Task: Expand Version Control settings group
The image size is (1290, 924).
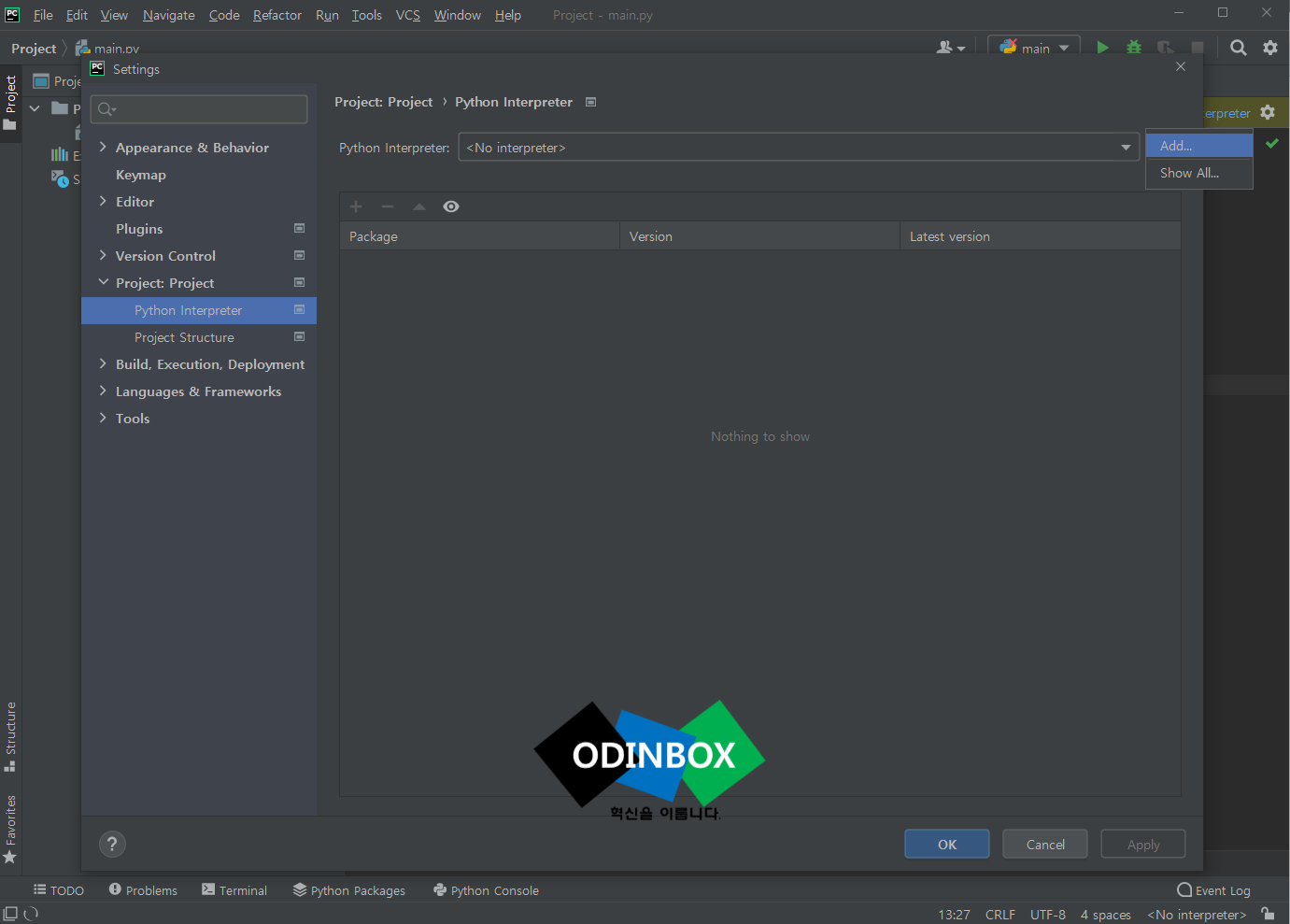Action: (103, 255)
